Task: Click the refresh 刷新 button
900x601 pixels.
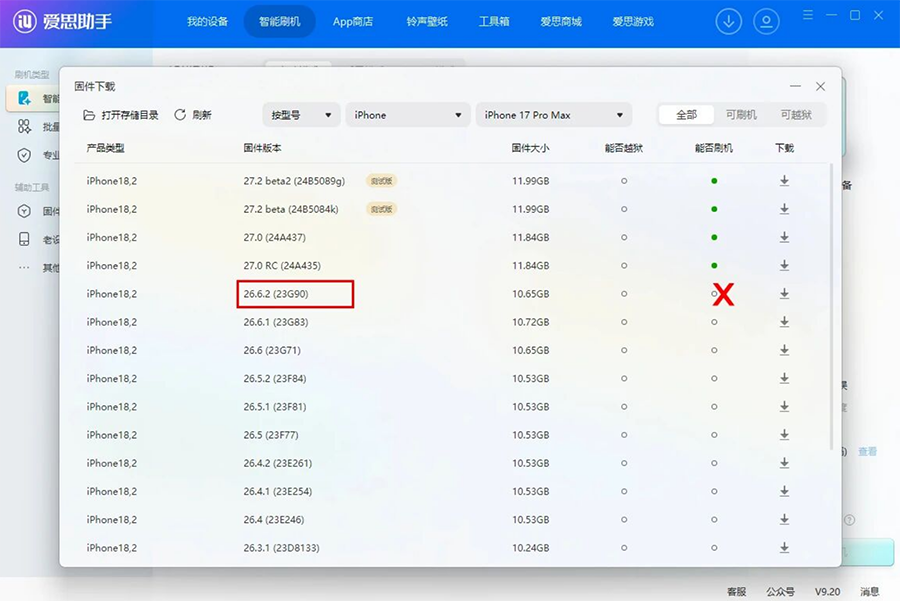Action: coord(193,115)
